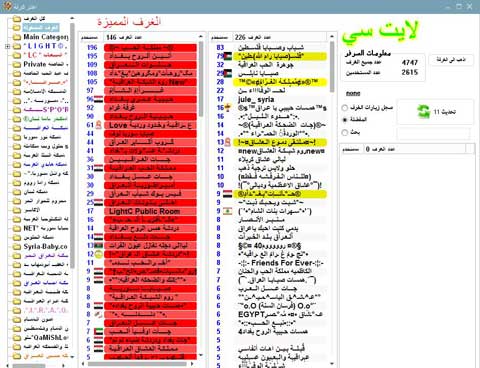Sort by عدد الغرف 146 column header
Screen dimensions: 480x368
[x=150, y=37]
